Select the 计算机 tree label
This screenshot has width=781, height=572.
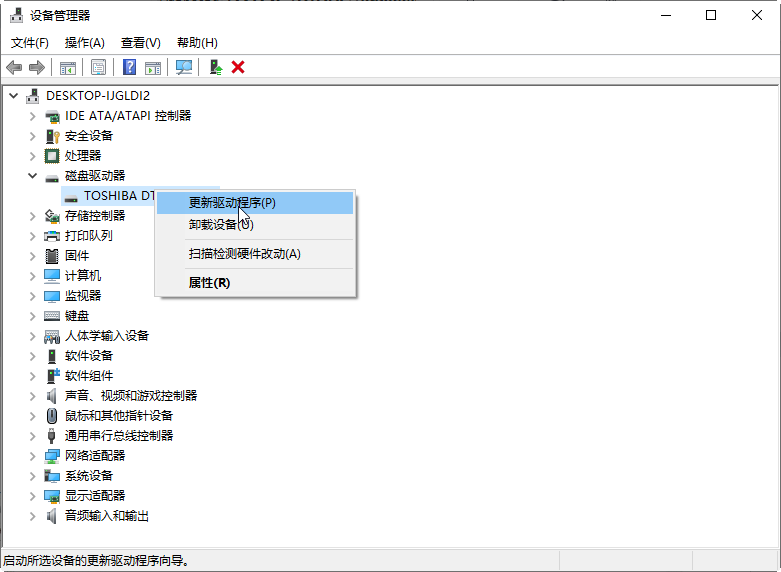point(83,276)
